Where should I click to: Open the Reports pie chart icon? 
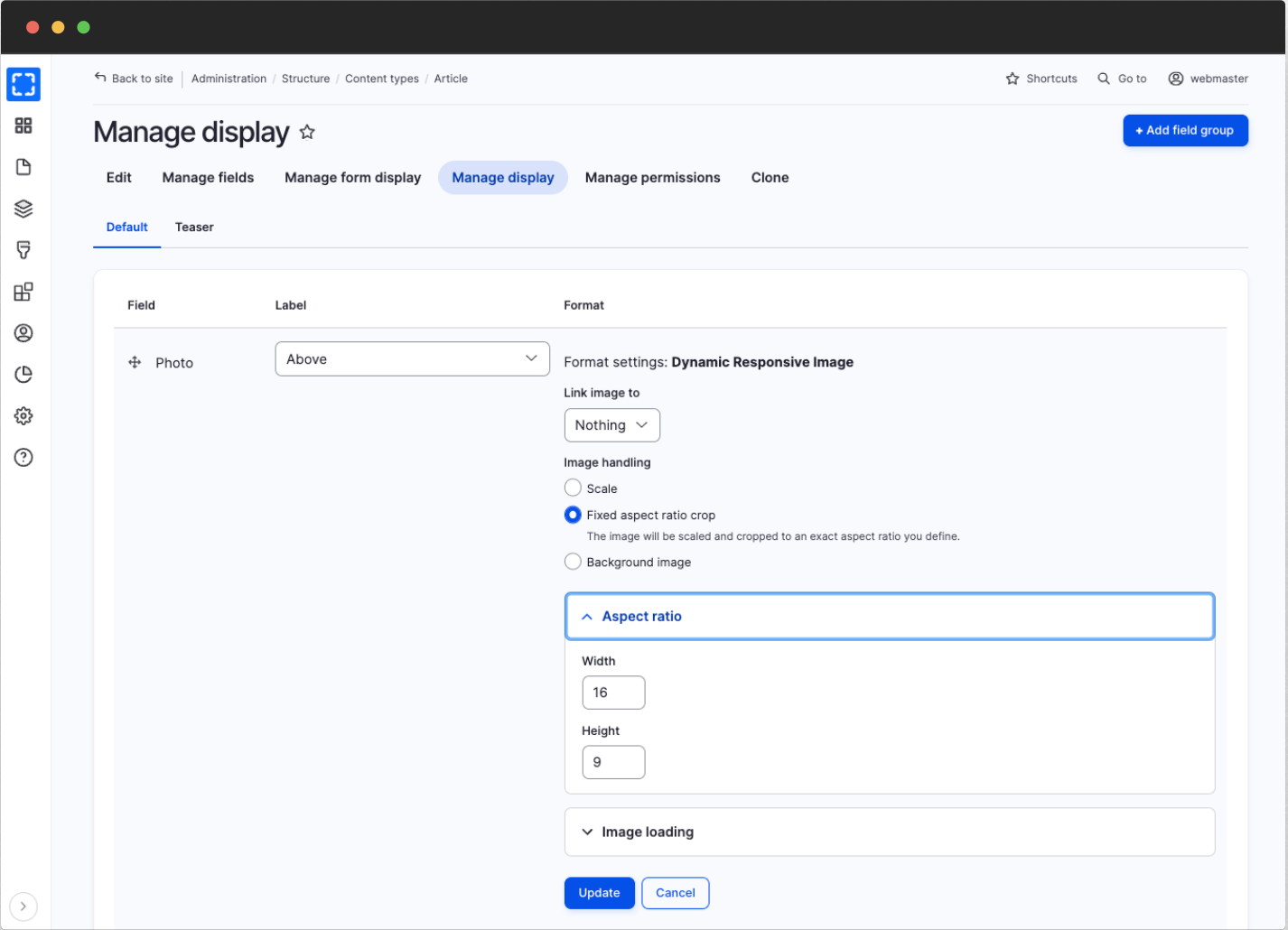pos(23,374)
